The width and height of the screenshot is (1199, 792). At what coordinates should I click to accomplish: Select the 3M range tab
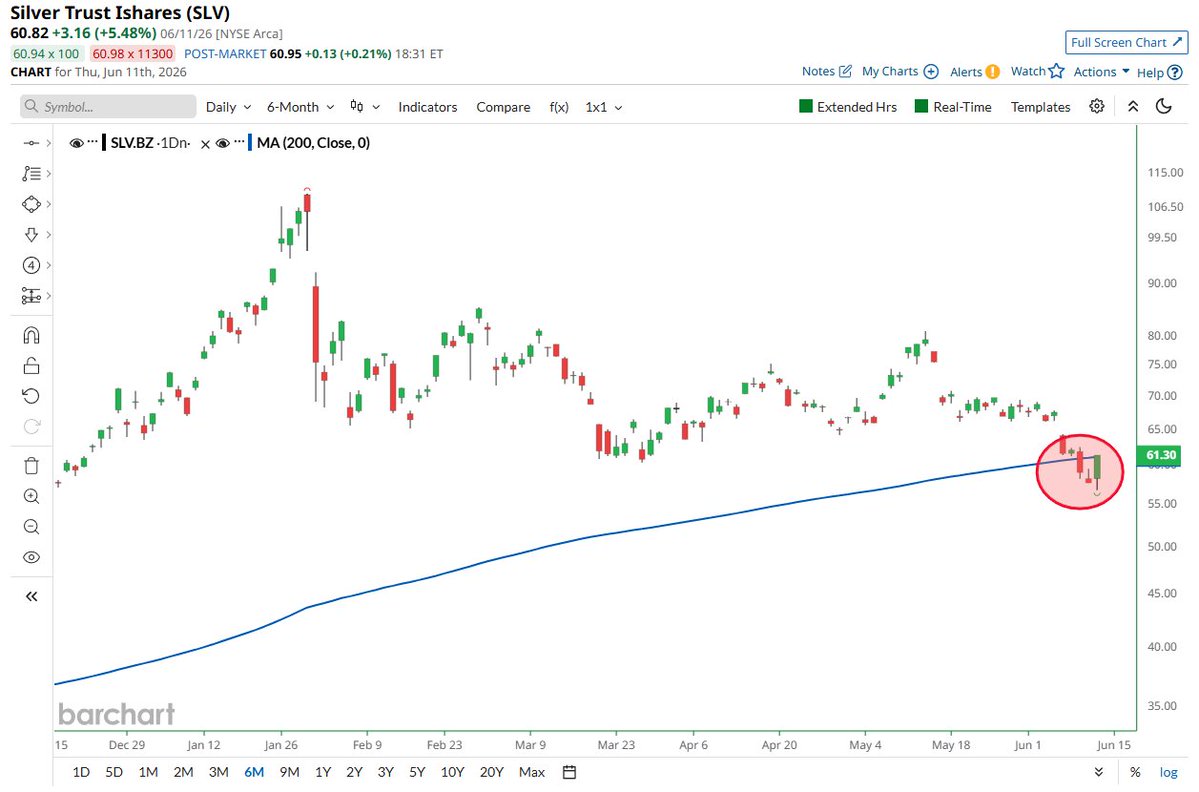[x=219, y=772]
